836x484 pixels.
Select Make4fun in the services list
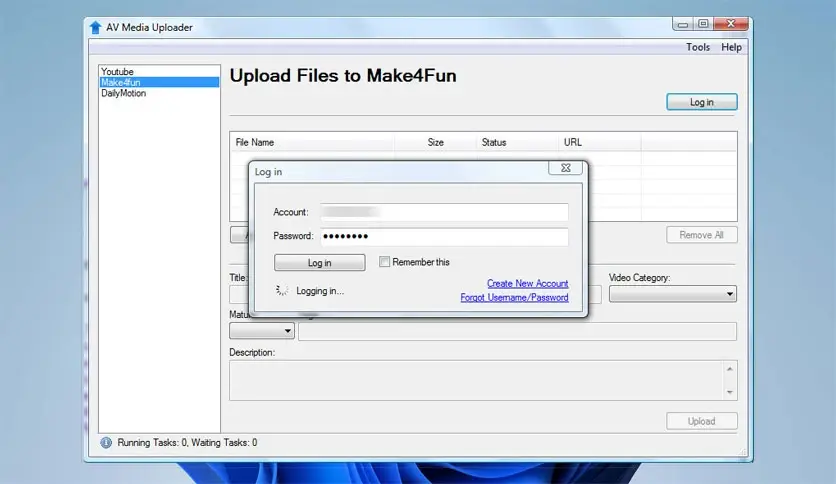click(x=159, y=82)
